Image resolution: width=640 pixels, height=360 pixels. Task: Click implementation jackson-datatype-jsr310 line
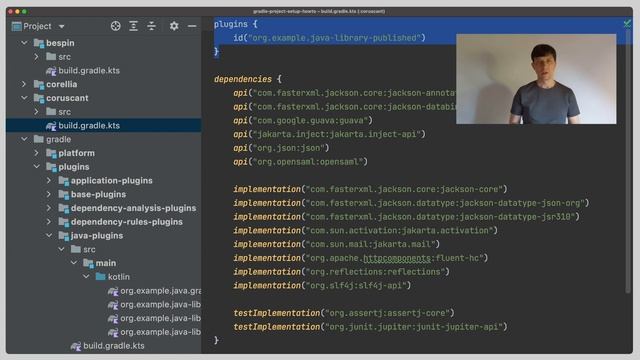coord(406,217)
